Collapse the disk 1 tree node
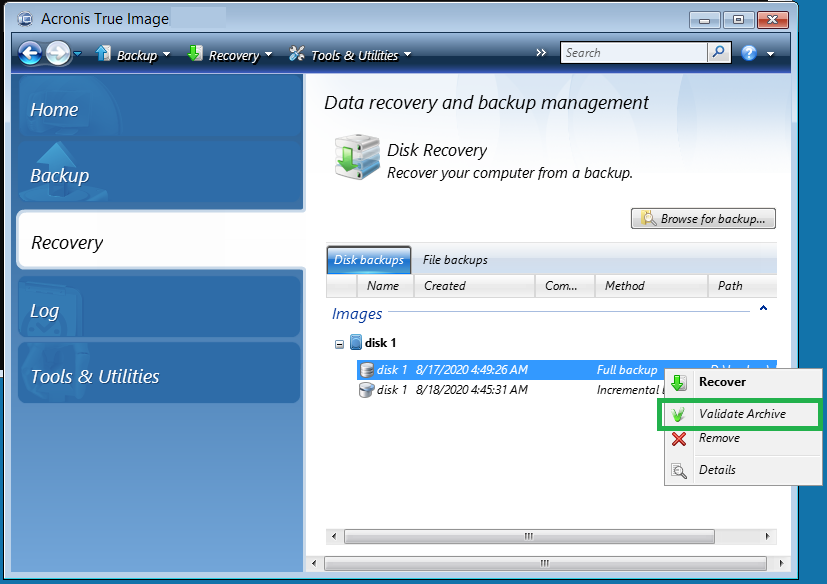 coord(339,343)
